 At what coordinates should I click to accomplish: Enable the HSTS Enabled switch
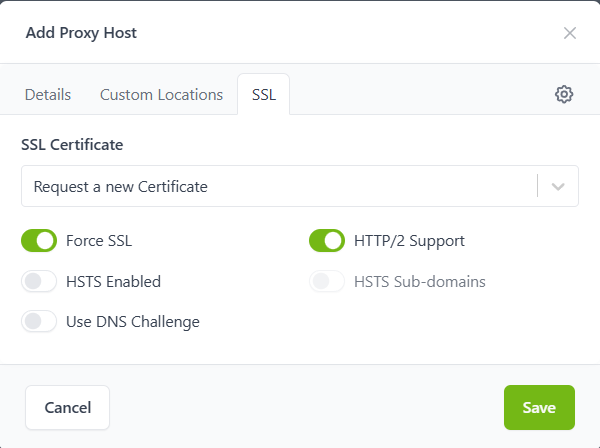39,282
